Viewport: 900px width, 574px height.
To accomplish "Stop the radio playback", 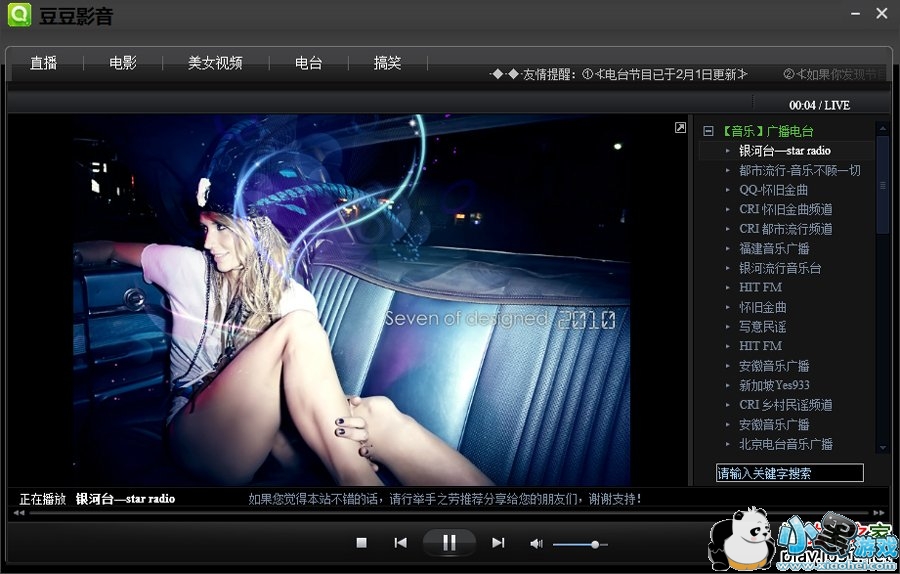I will 362,543.
